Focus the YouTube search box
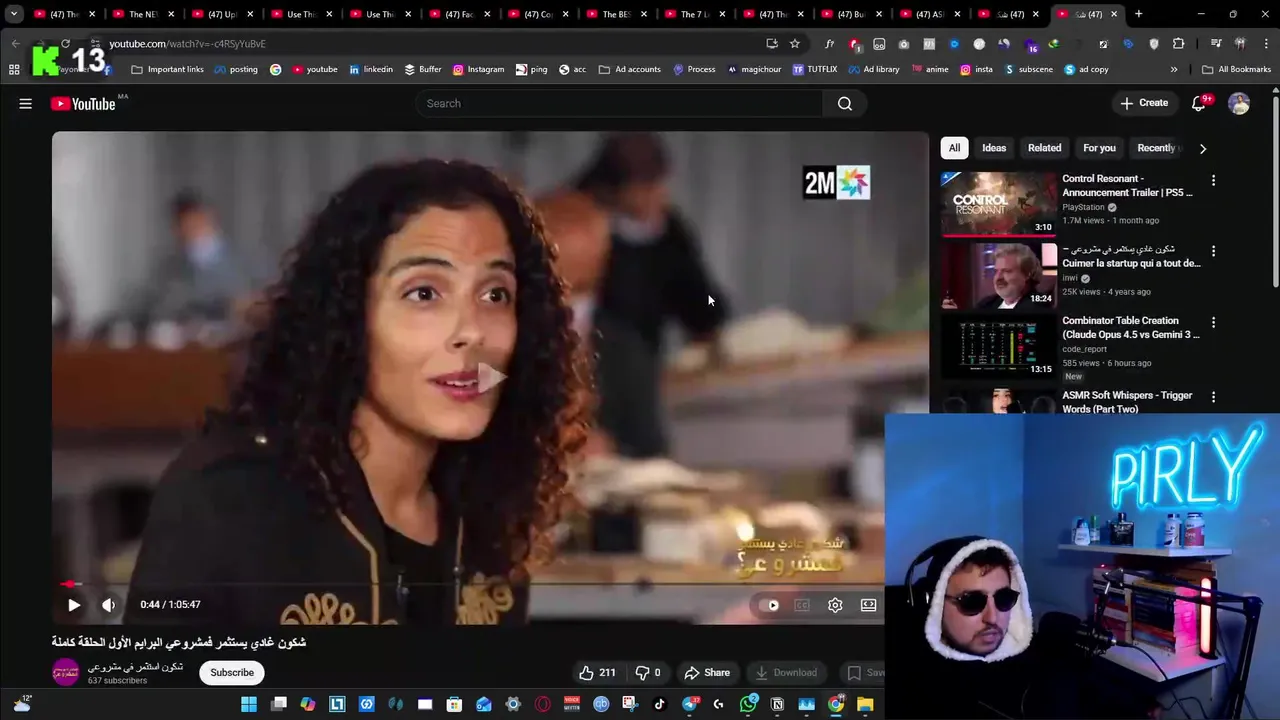The height and width of the screenshot is (720, 1280). click(620, 103)
